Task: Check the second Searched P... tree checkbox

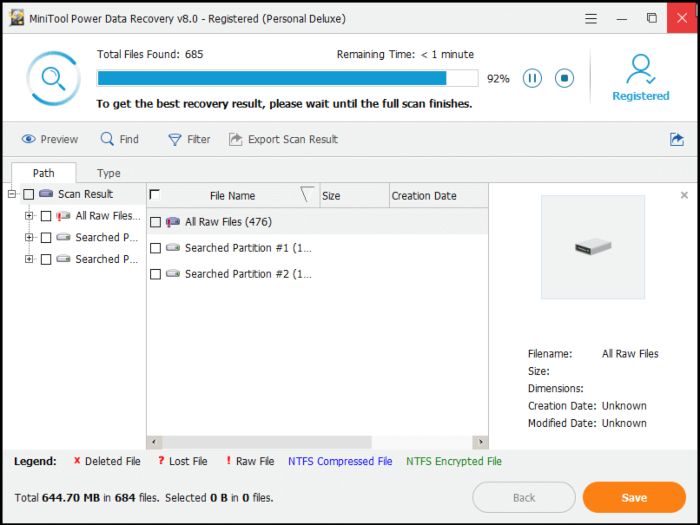Action: 46,259
